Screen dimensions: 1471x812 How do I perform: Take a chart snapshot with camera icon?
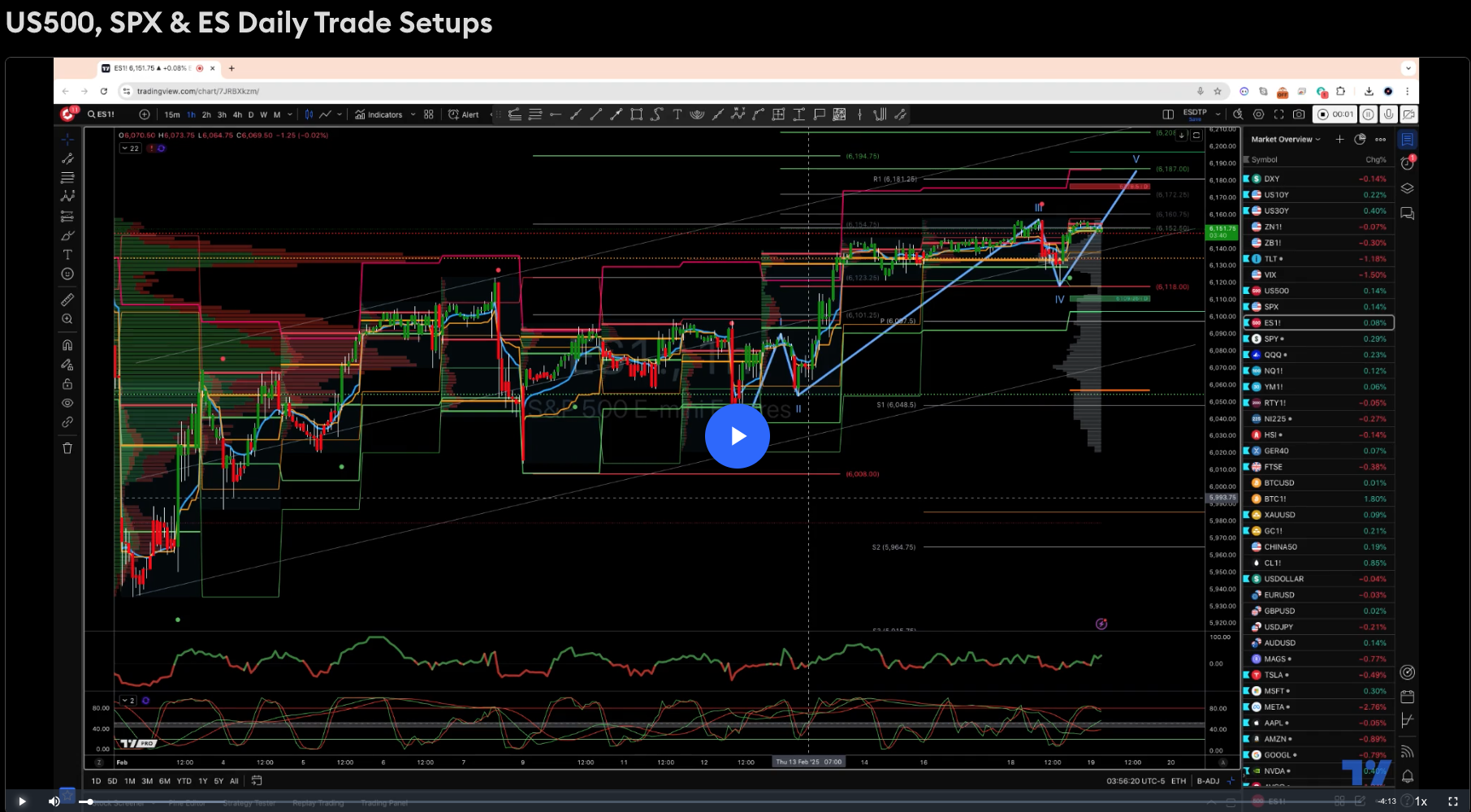click(1299, 114)
